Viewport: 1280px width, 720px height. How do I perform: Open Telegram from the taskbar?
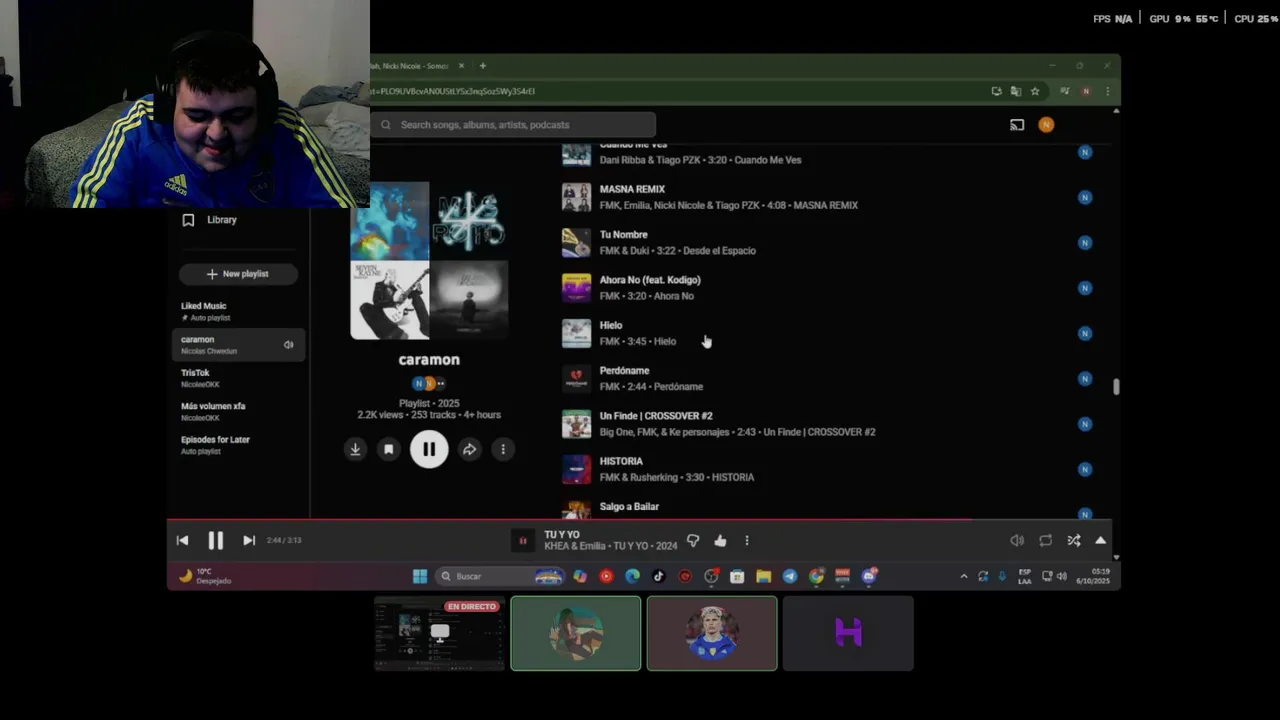[790, 576]
